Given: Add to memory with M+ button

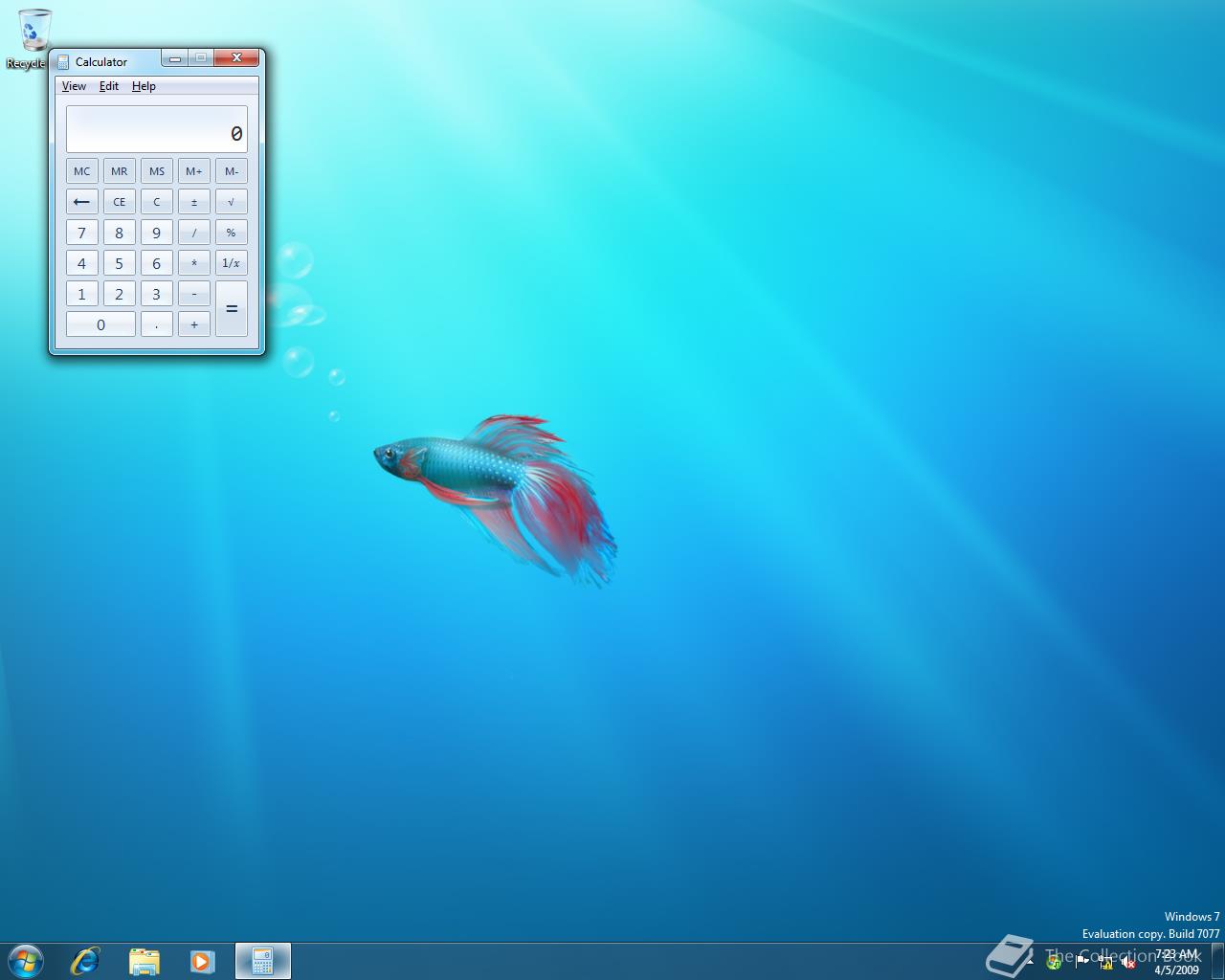Looking at the screenshot, I should coord(194,171).
